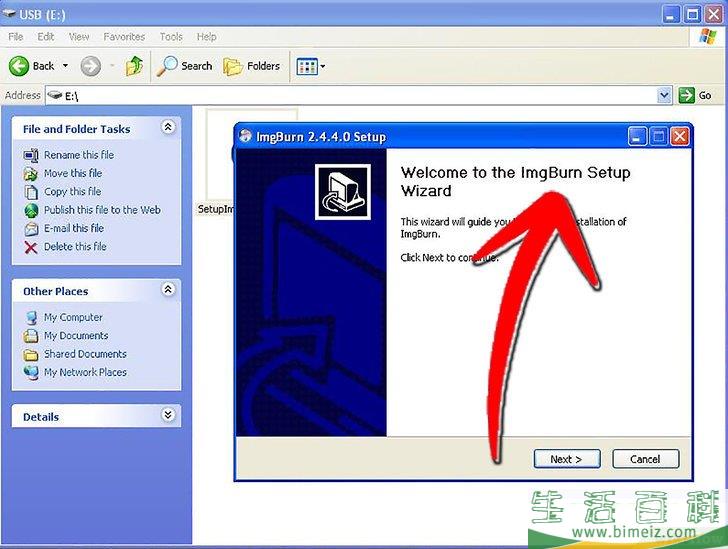Click the Windows flag logo icon
The height and width of the screenshot is (549, 728).
click(708, 36)
